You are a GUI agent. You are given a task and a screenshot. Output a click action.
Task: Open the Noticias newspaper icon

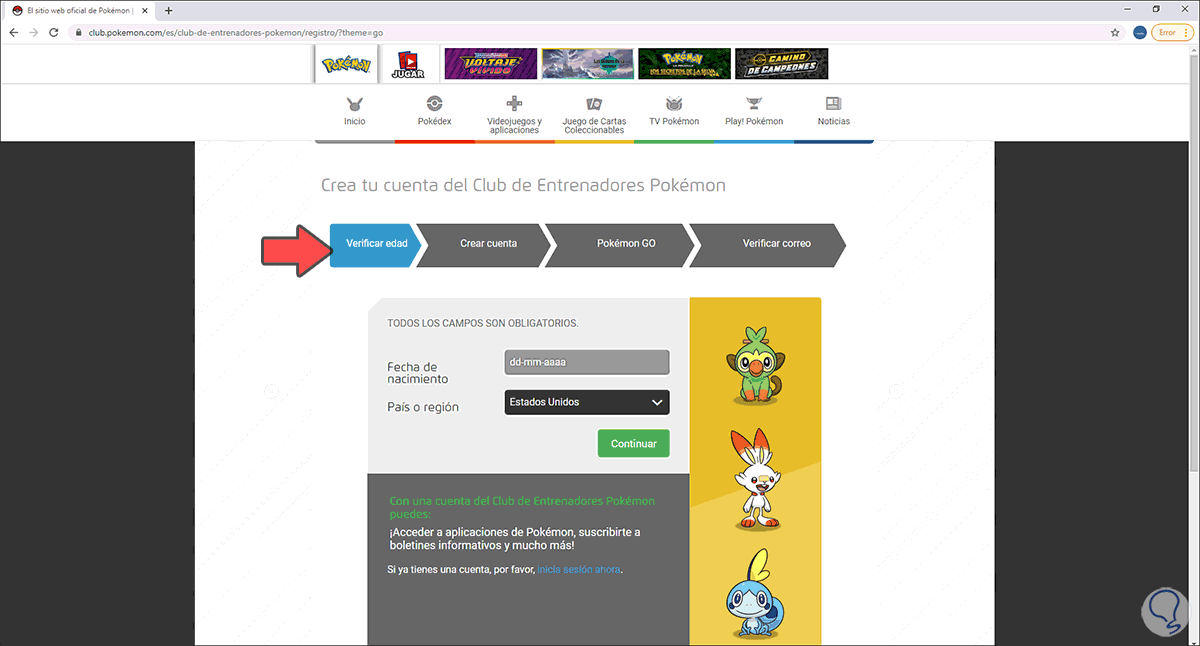pyautogui.click(x=834, y=103)
